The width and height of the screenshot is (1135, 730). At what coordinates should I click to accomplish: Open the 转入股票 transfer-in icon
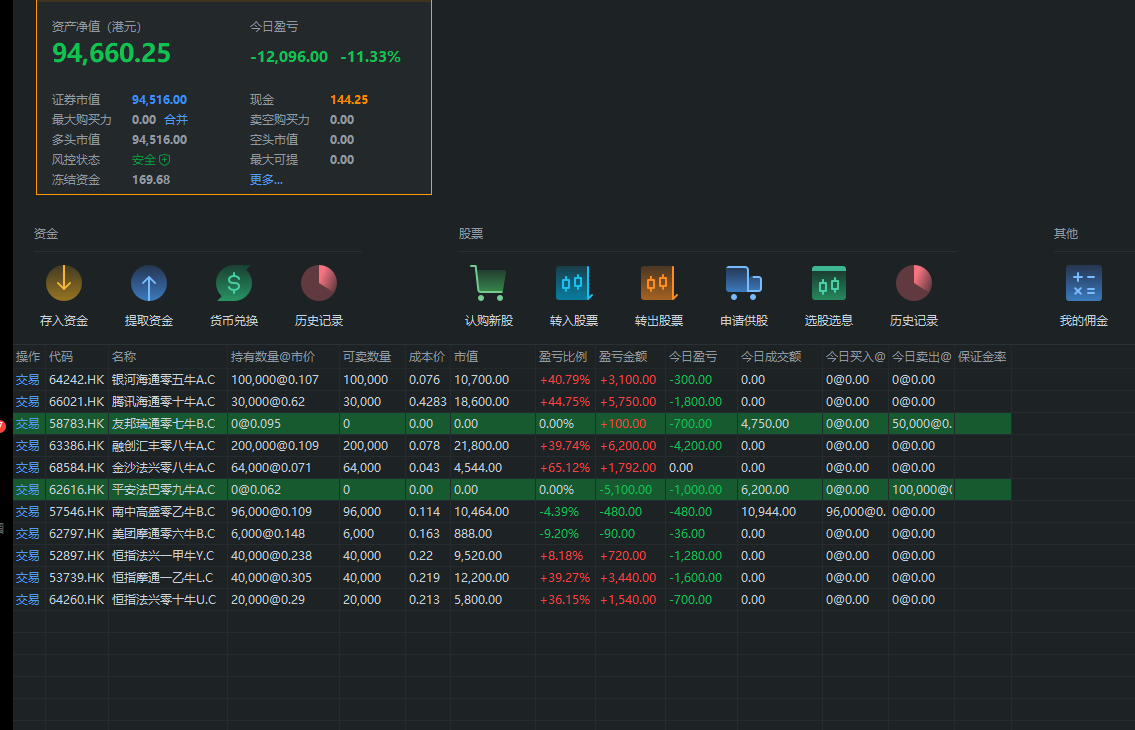[574, 283]
